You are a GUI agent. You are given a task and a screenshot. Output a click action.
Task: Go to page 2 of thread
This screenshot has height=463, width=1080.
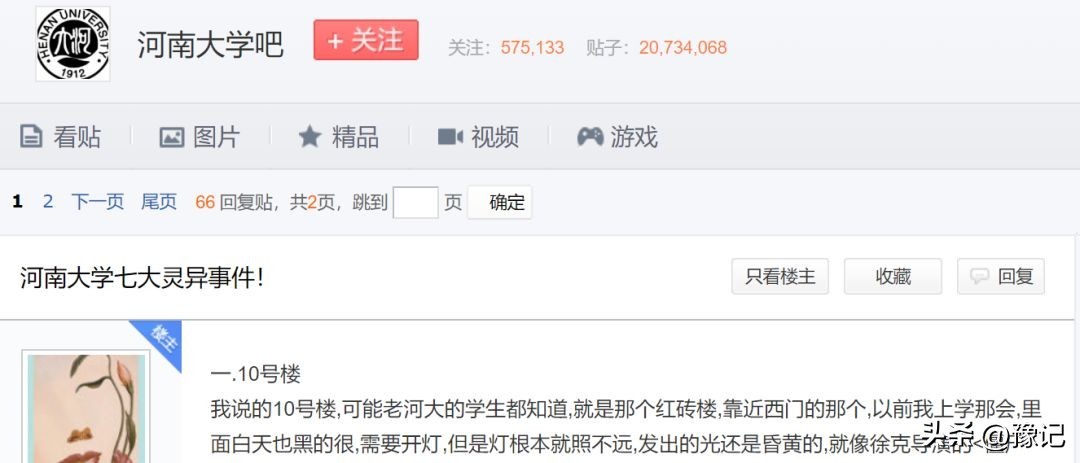pos(48,202)
